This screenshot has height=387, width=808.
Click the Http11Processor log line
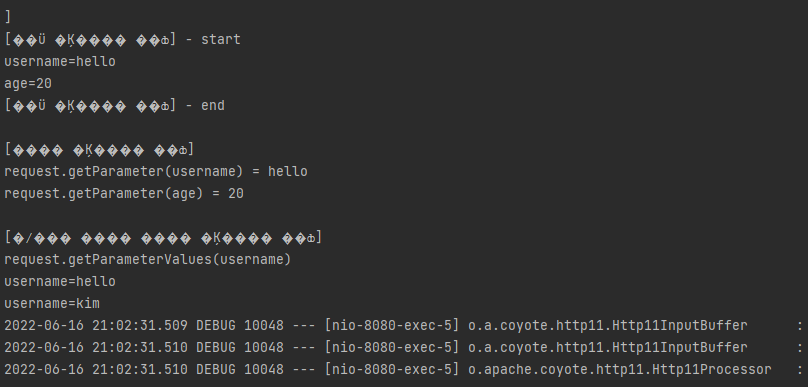(403, 369)
